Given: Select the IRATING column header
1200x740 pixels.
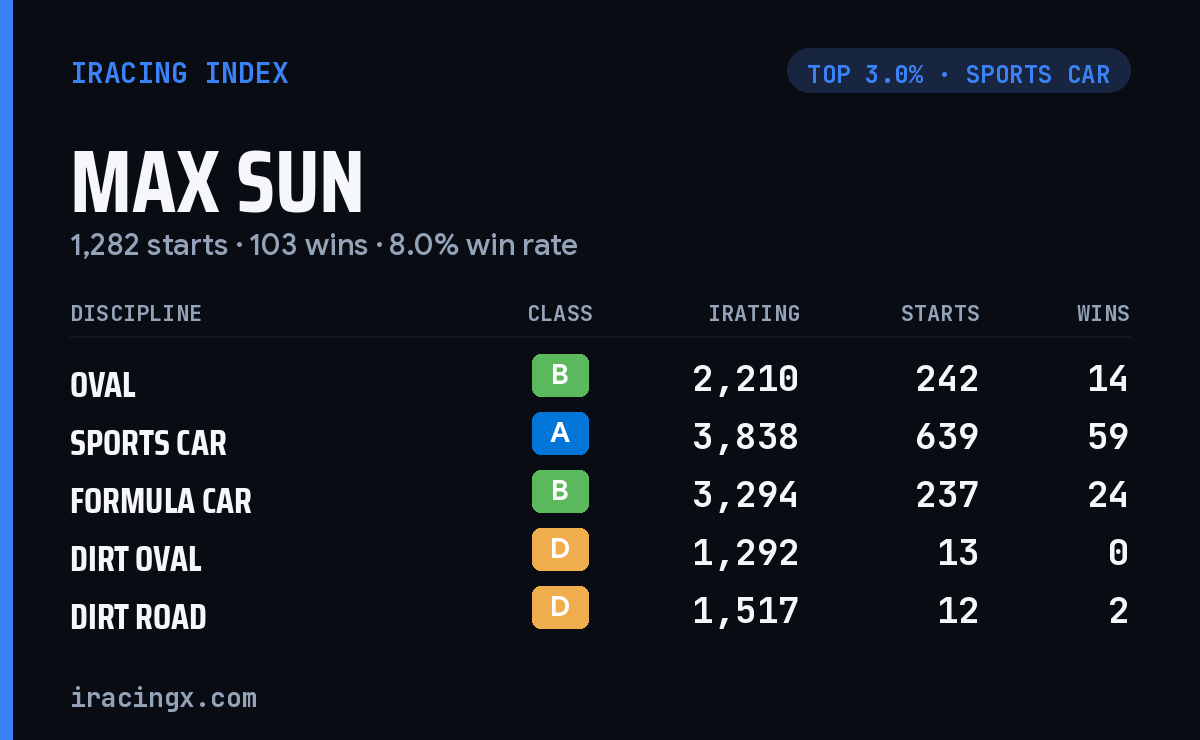Looking at the screenshot, I should [x=754, y=314].
